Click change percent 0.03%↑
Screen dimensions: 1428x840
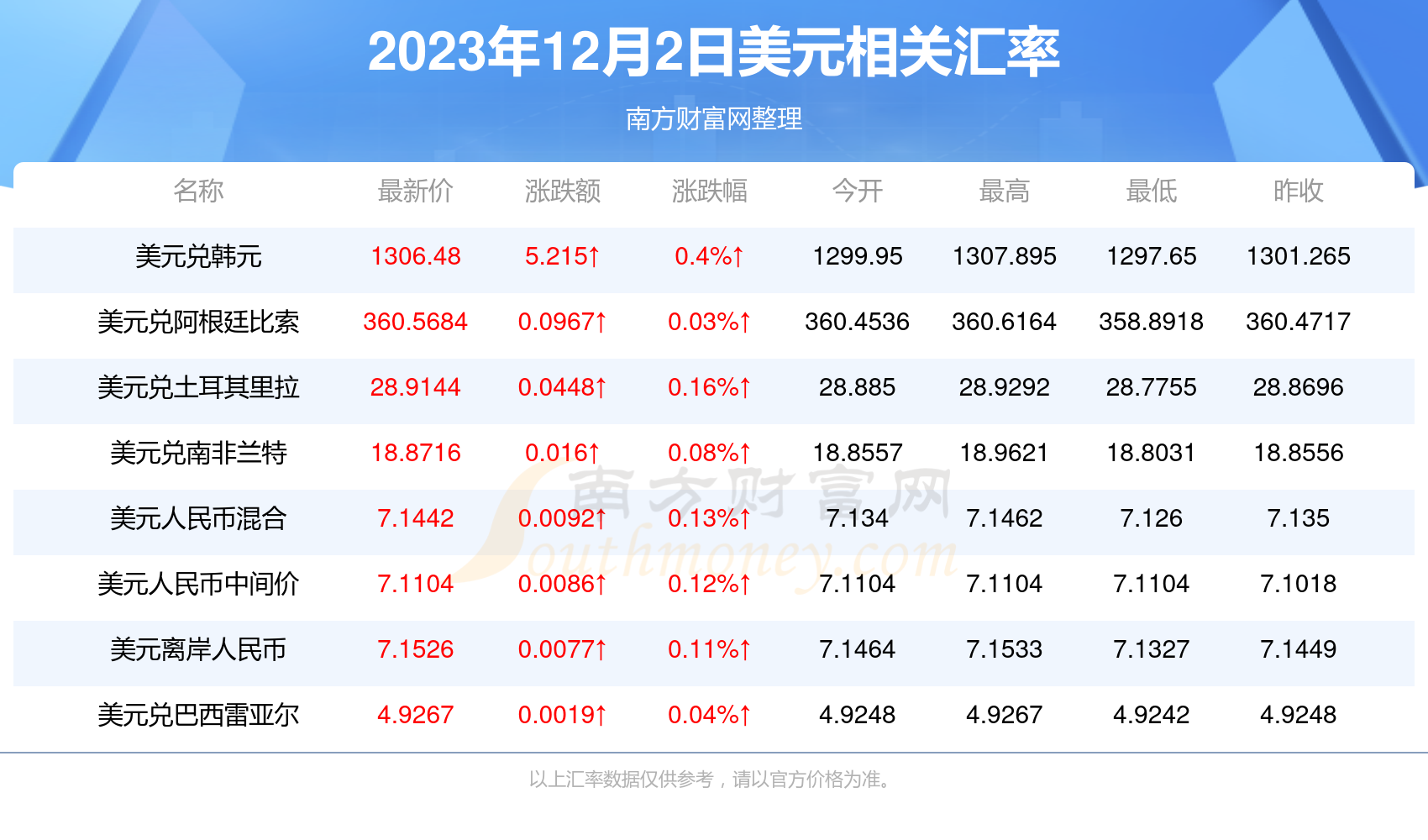pos(710,322)
